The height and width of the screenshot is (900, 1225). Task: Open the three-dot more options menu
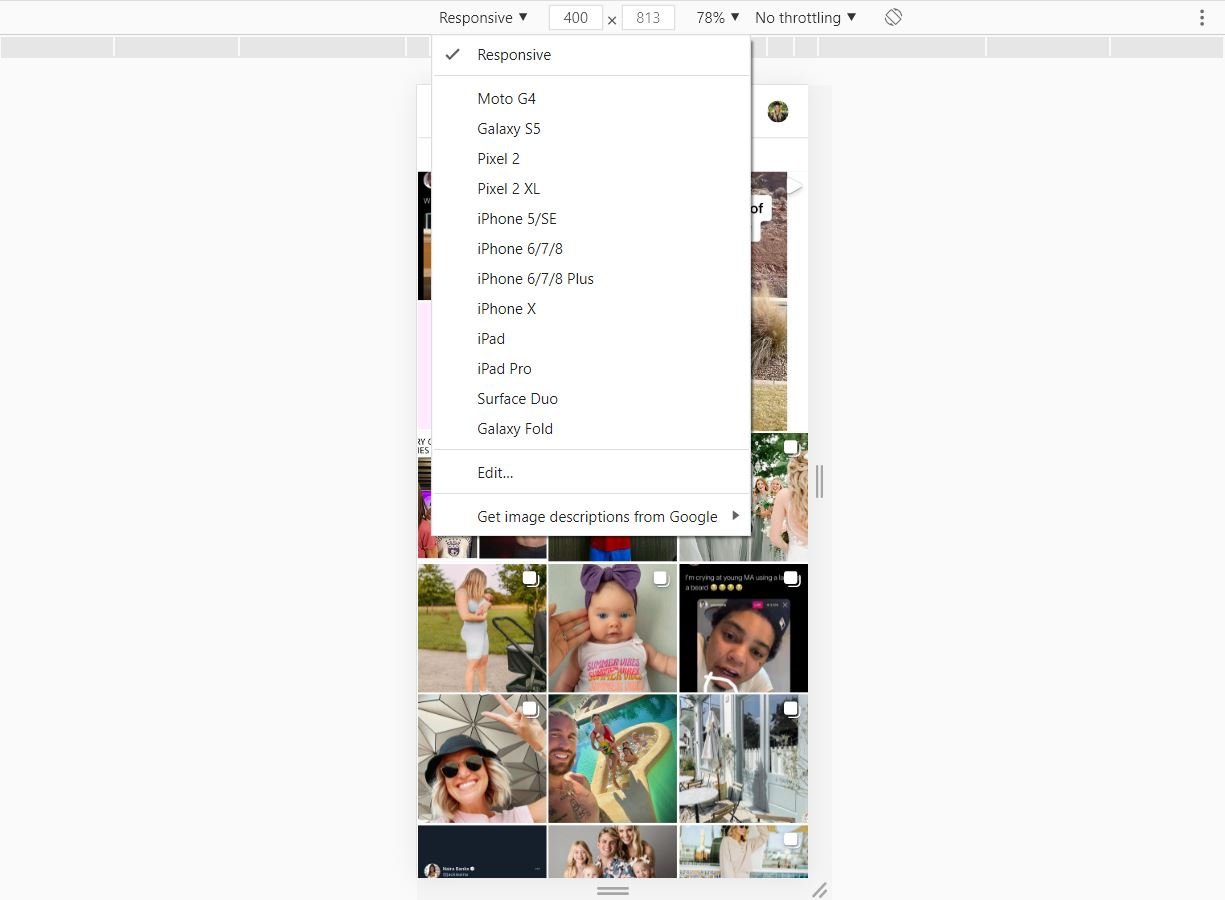coord(1202,17)
